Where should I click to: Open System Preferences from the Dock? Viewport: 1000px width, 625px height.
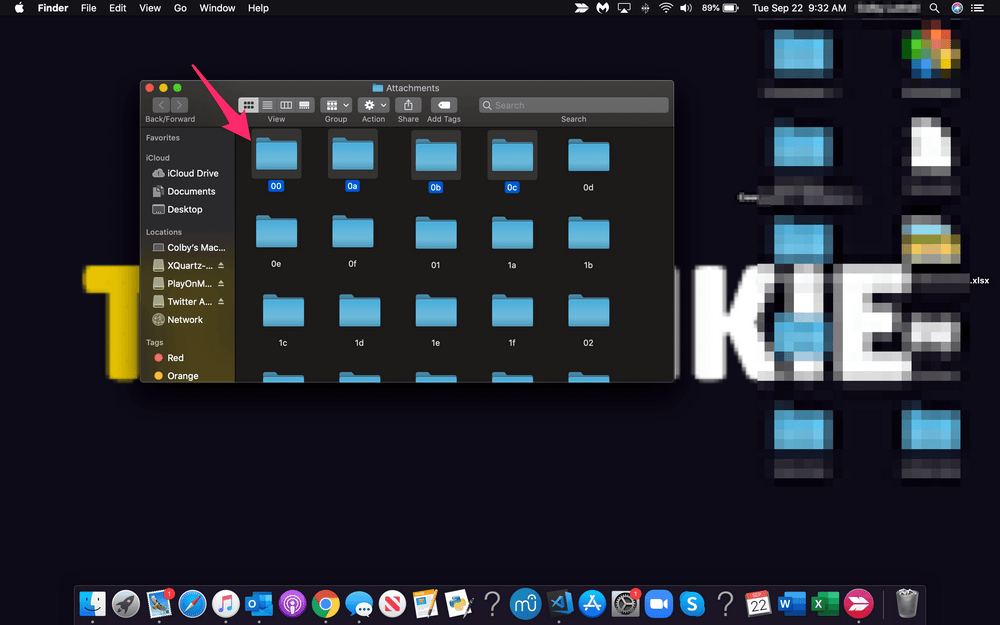[x=625, y=603]
